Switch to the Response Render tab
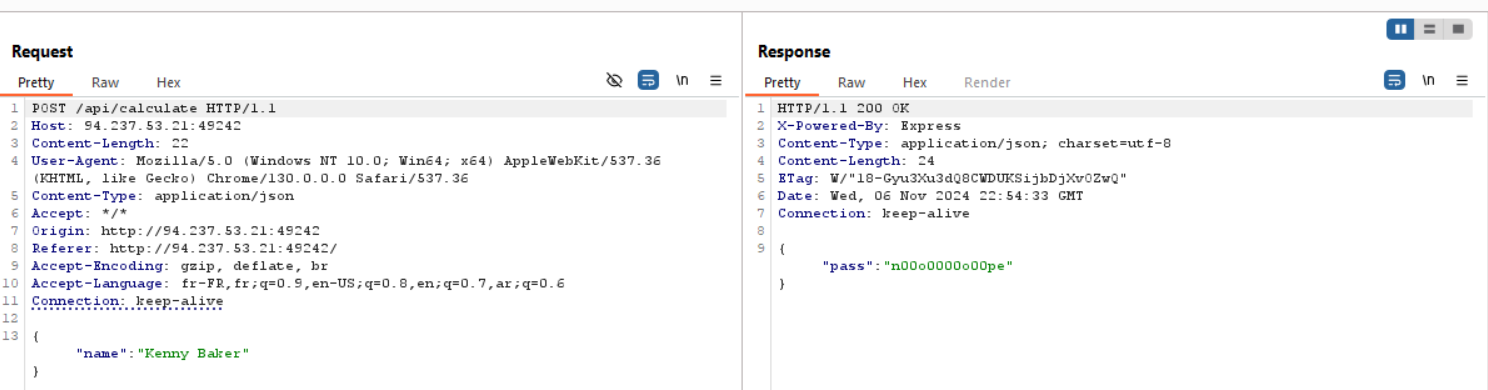Image resolution: width=1488 pixels, height=390 pixels. coord(987,83)
